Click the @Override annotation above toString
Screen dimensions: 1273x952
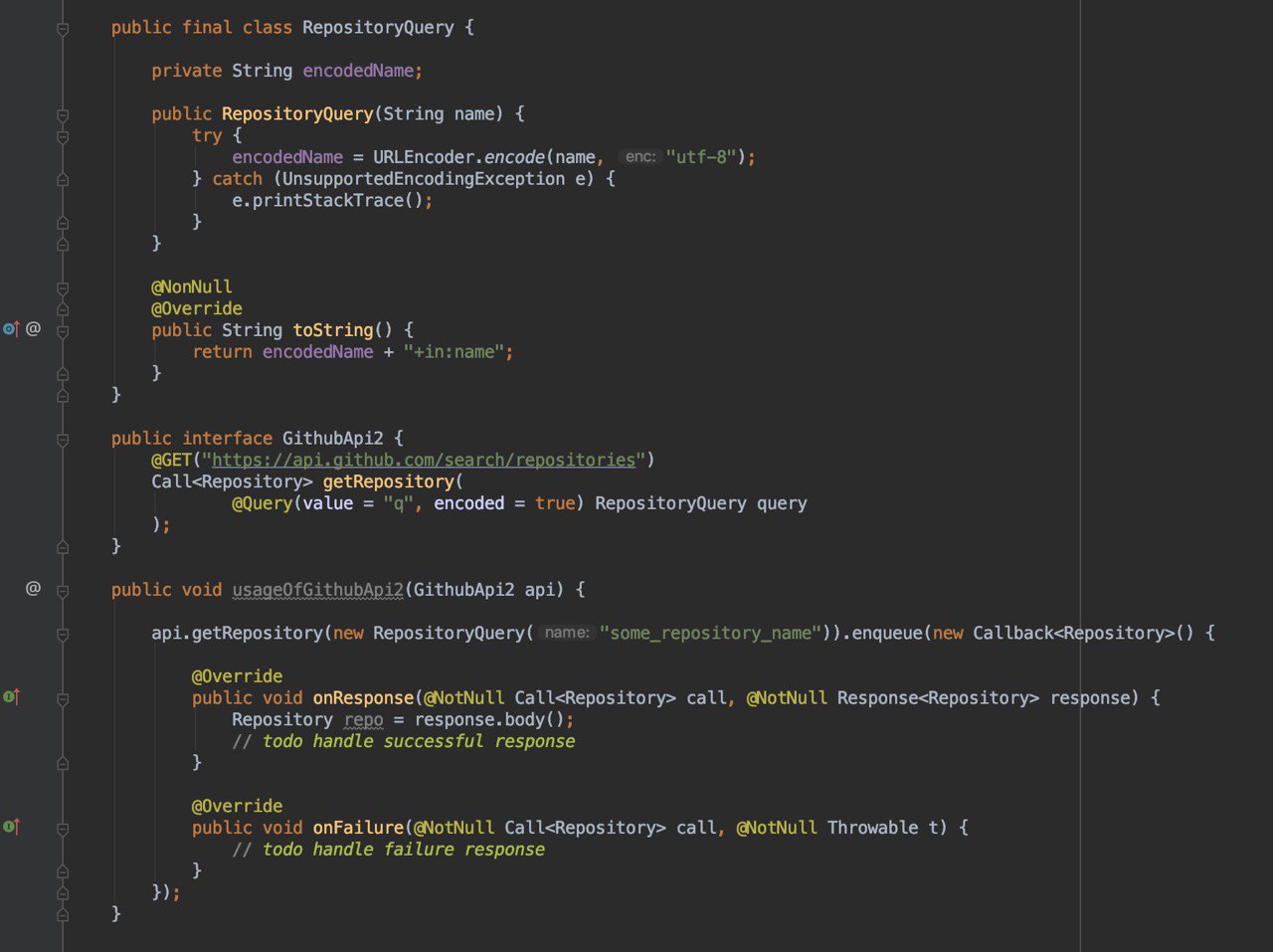[x=197, y=308]
